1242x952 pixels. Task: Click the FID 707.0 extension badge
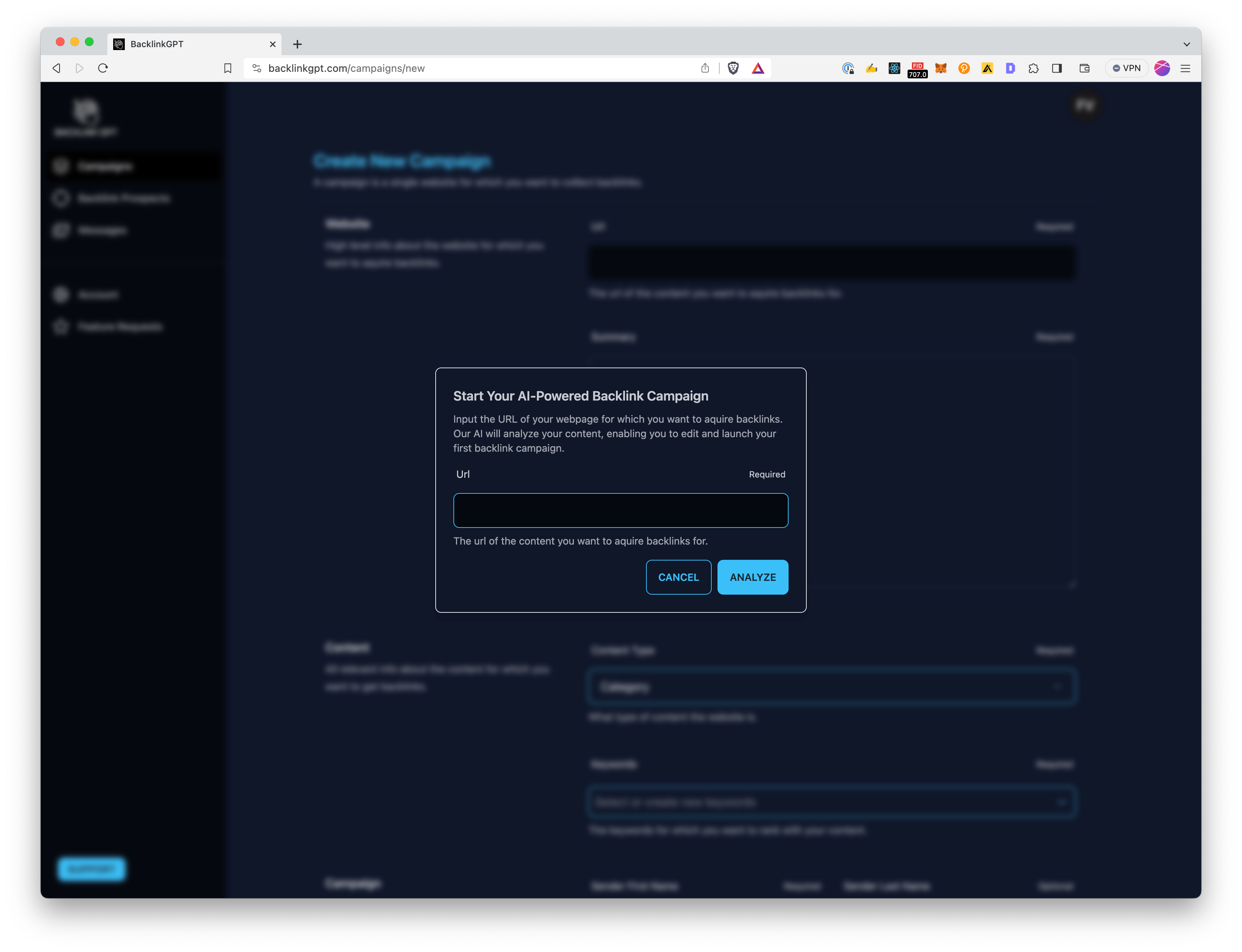(917, 69)
